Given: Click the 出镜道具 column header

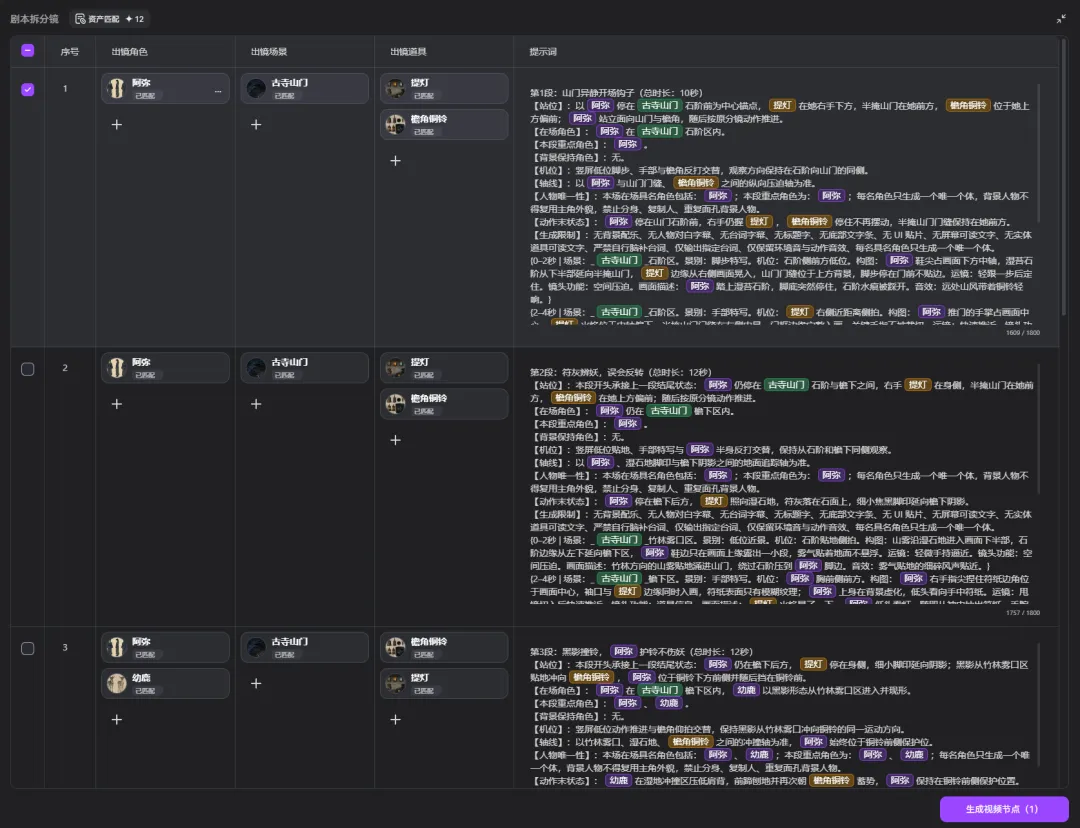Looking at the screenshot, I should pyautogui.click(x=408, y=52).
